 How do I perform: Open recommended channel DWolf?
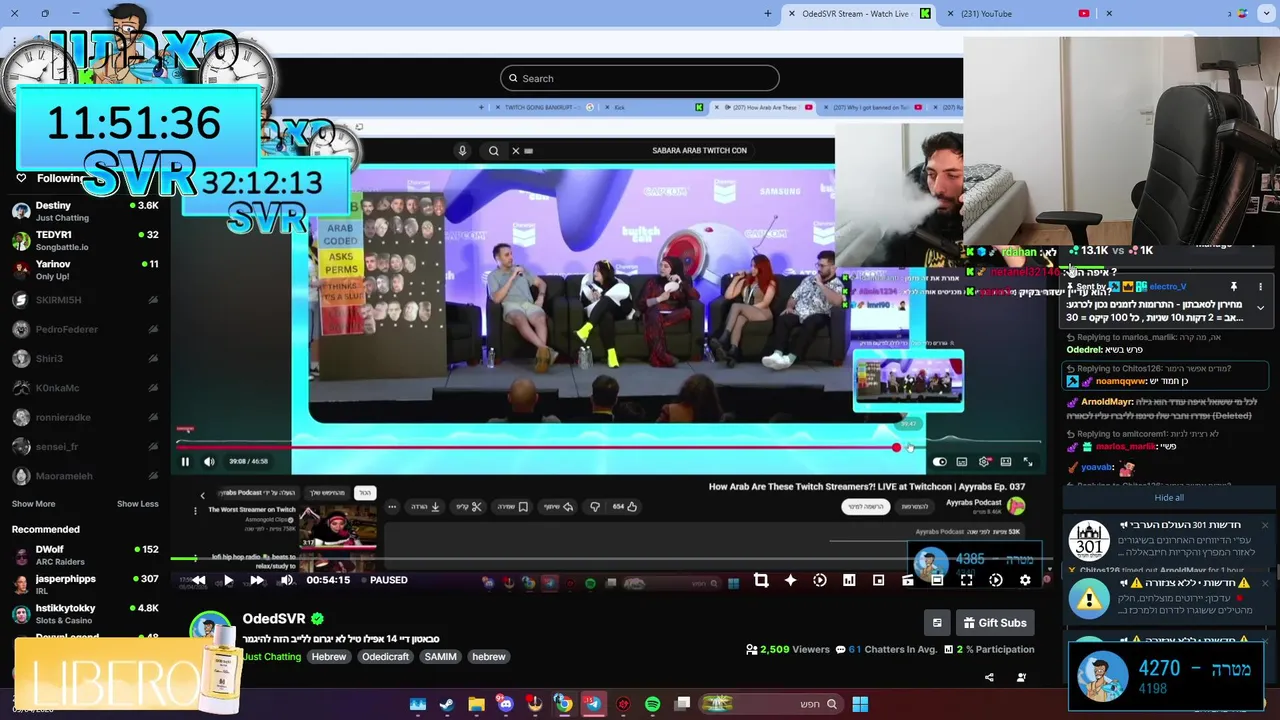[x=85, y=555]
